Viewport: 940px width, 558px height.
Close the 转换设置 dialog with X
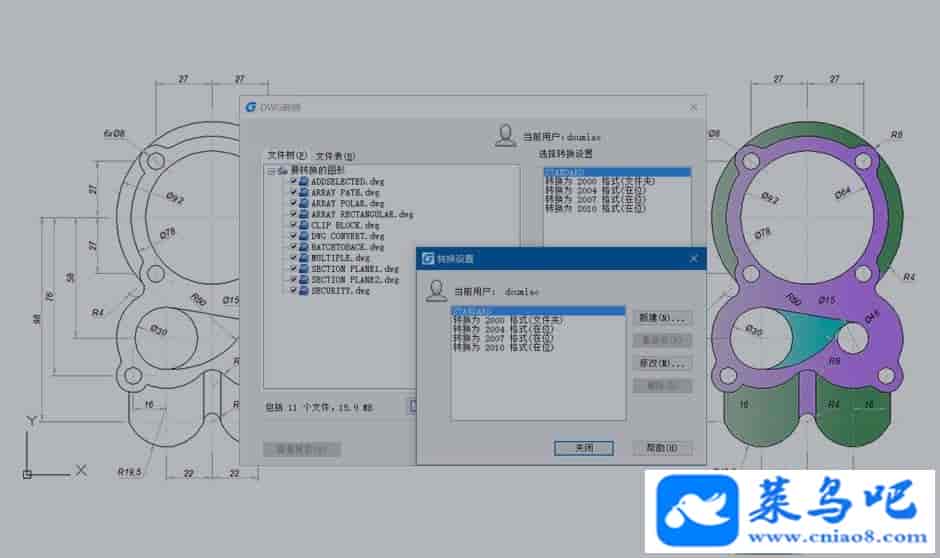[693, 259]
